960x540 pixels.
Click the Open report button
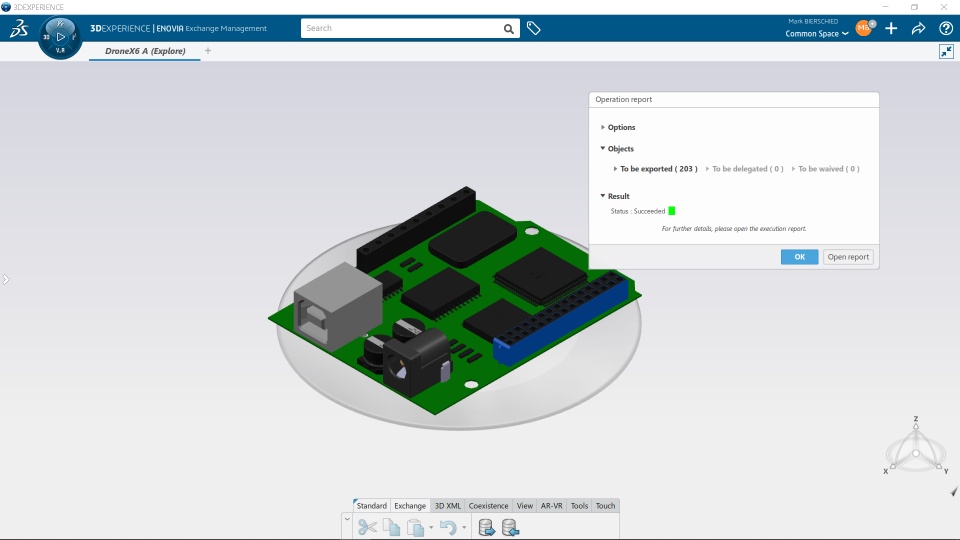[x=848, y=257]
